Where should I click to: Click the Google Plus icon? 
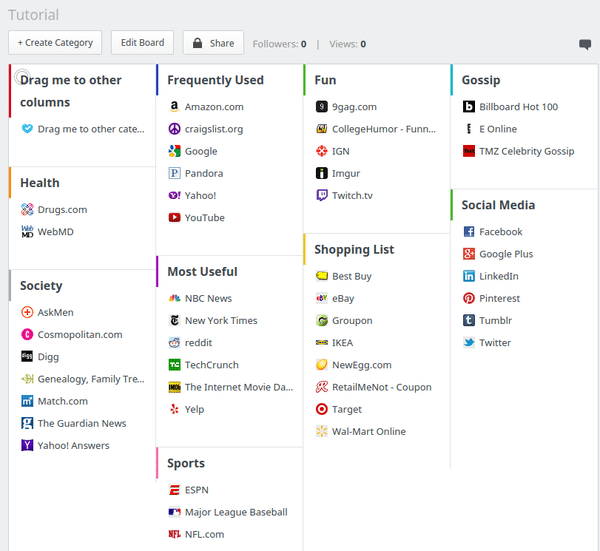[469, 254]
